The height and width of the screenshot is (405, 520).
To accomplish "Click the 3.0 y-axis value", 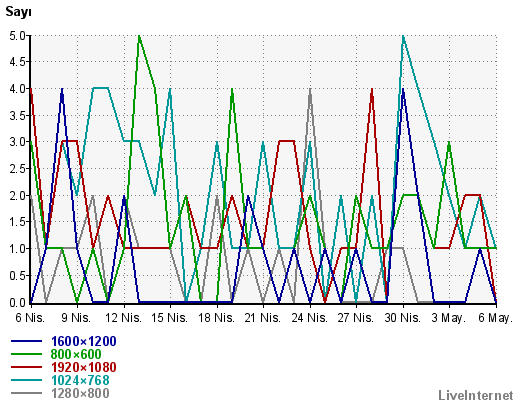I will pos(18,142).
